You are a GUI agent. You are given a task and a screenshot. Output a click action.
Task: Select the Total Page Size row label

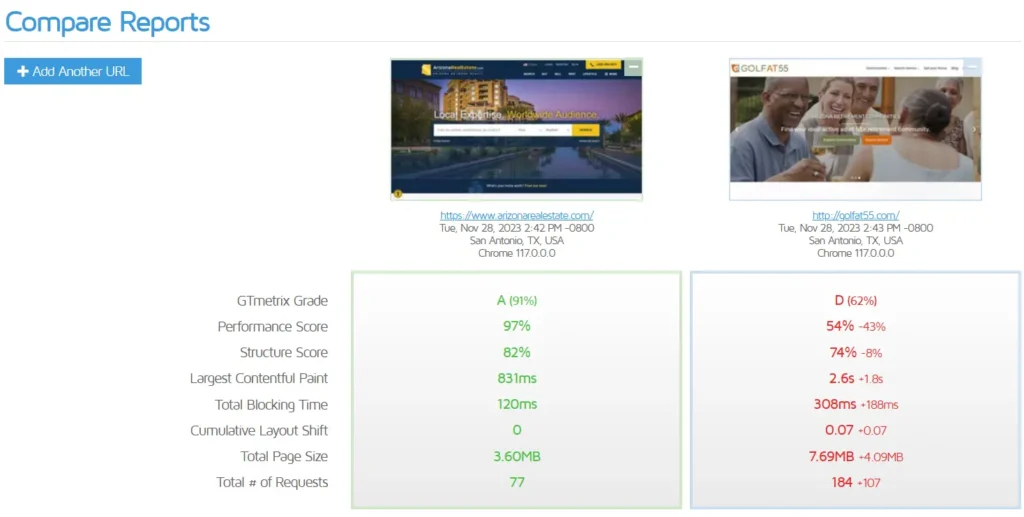(x=283, y=457)
